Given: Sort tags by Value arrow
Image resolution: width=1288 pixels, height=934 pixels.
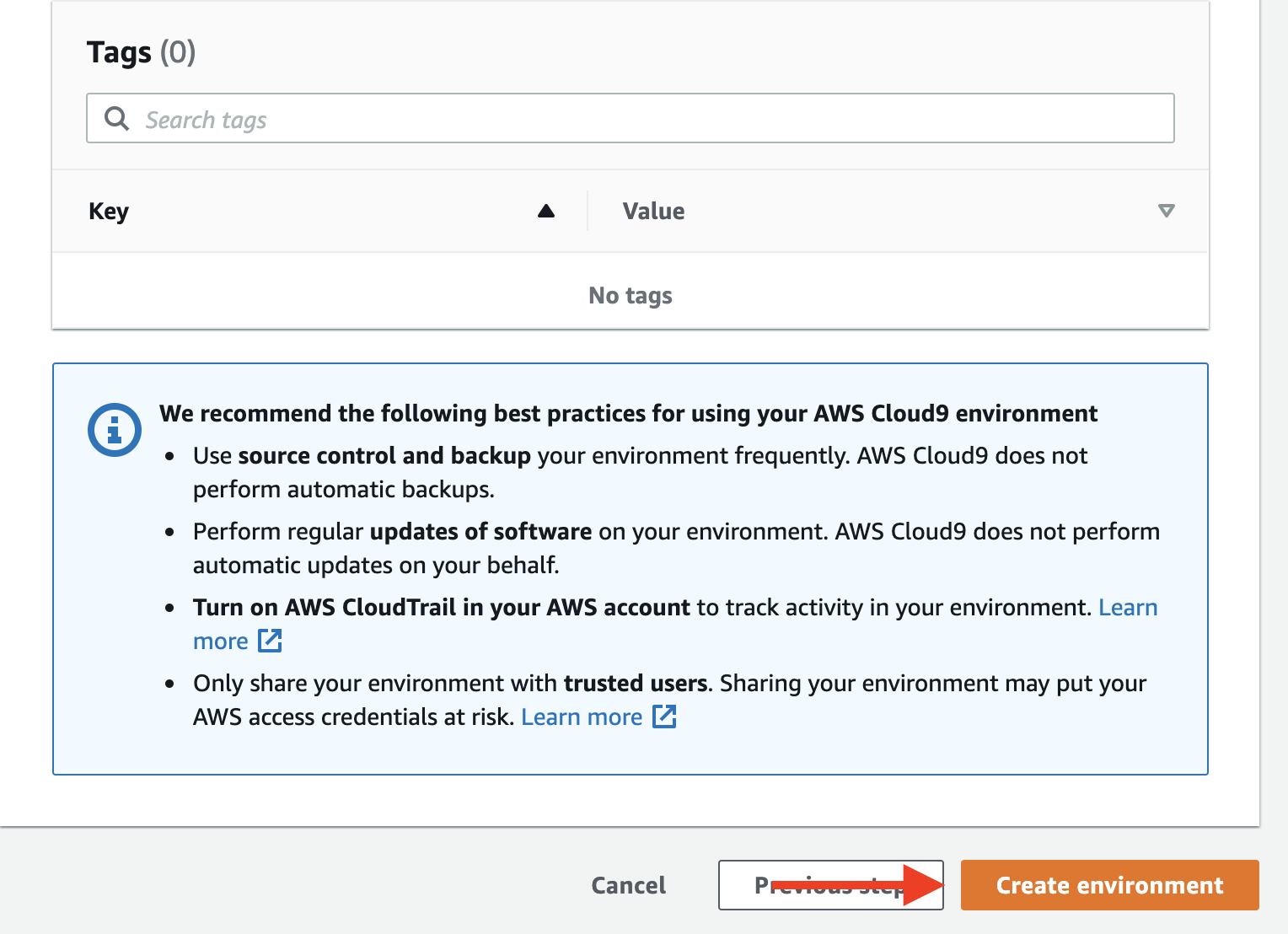Looking at the screenshot, I should pos(1167,211).
